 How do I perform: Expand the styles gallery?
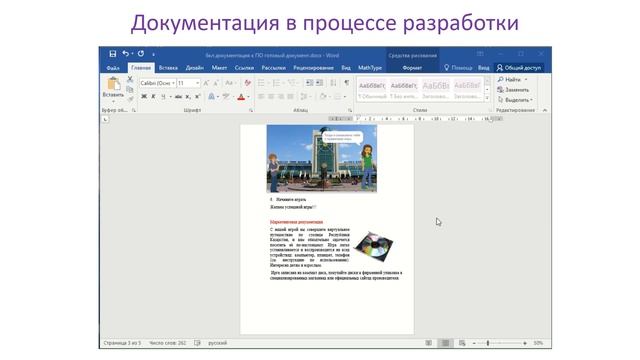point(487,98)
